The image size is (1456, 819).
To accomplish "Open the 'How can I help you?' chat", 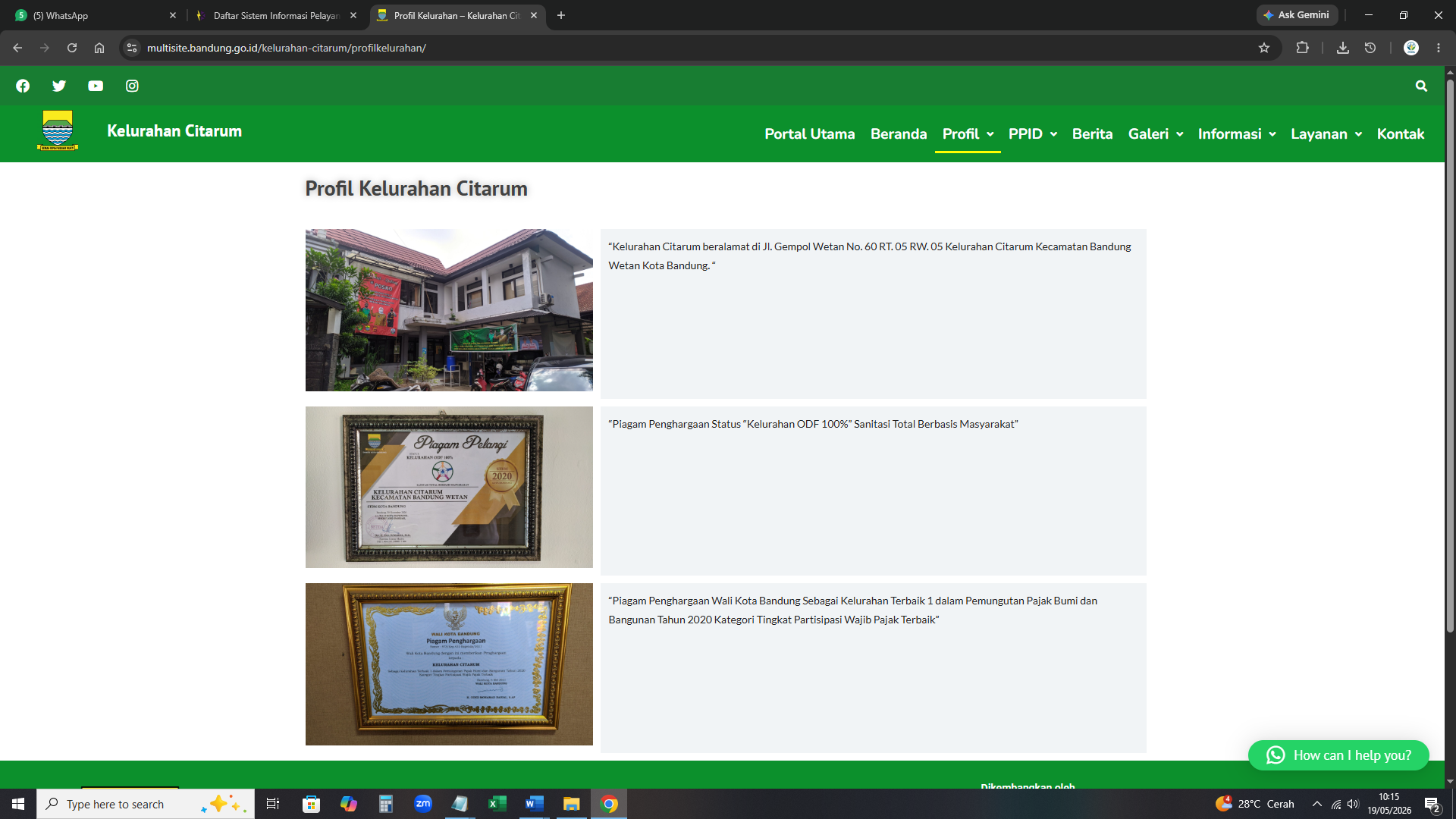I will [x=1338, y=755].
